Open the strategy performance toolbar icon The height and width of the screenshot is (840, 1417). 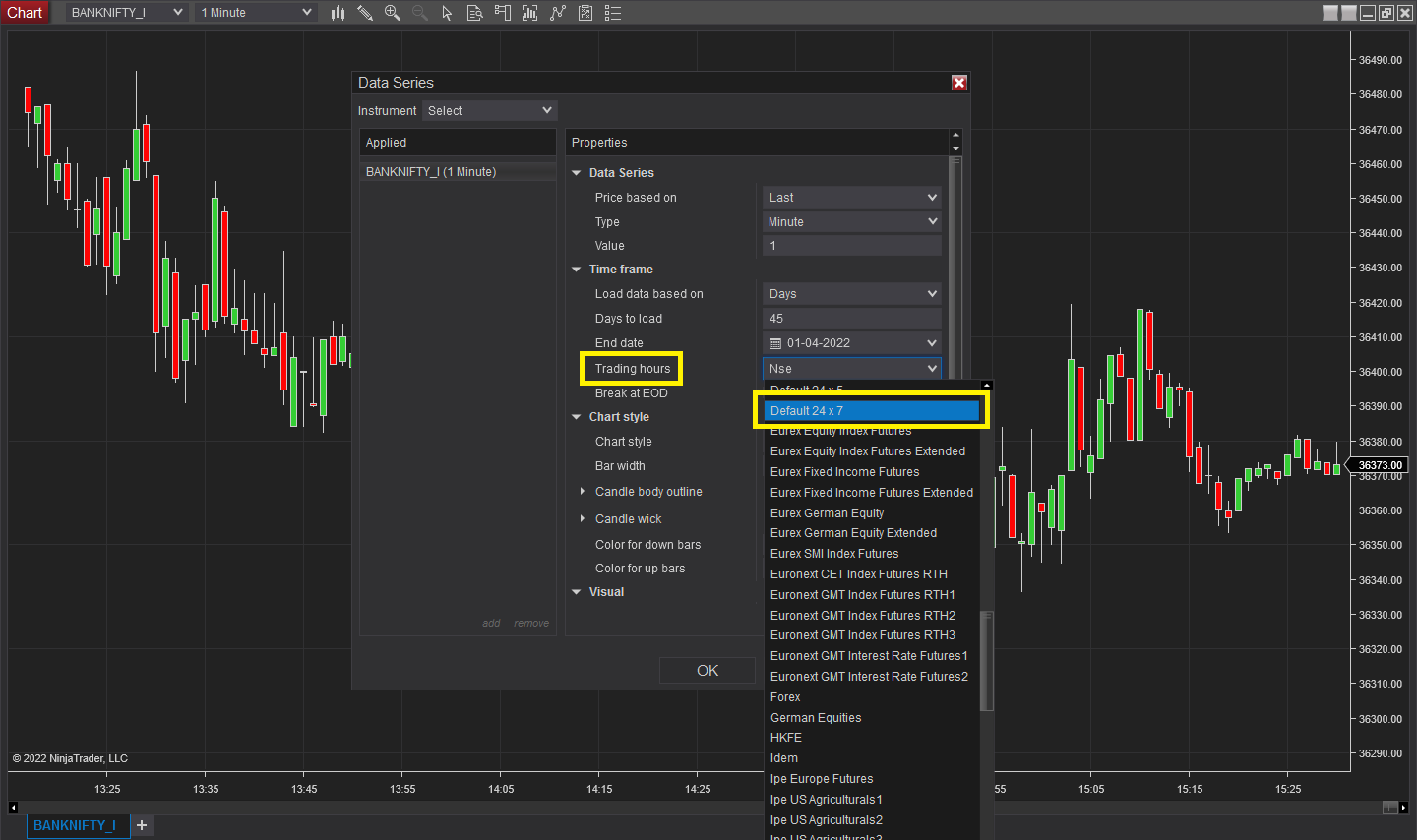click(x=585, y=13)
